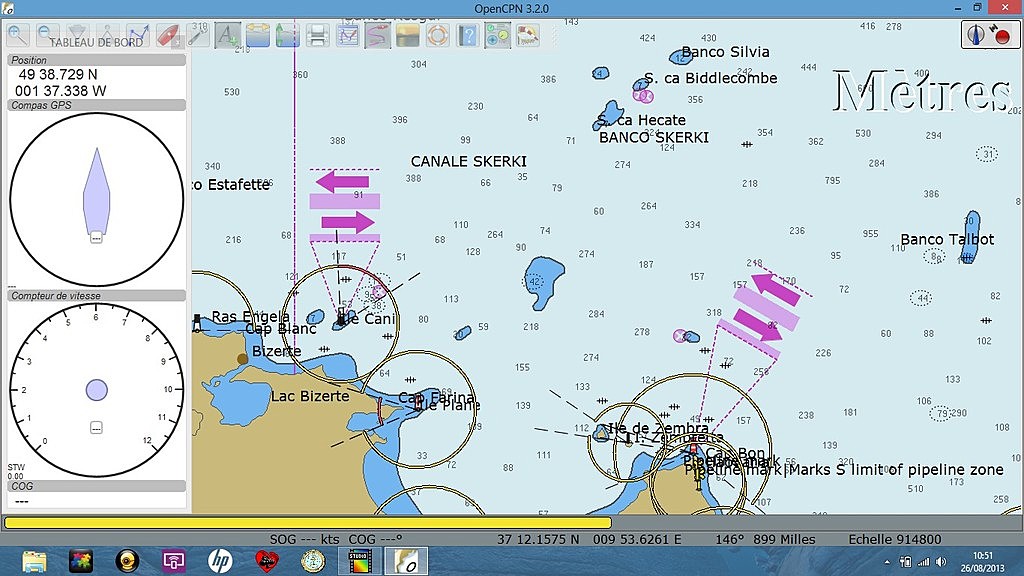This screenshot has height=576, width=1024.
Task: Click the OpenCPN taskbar button
Action: click(406, 561)
